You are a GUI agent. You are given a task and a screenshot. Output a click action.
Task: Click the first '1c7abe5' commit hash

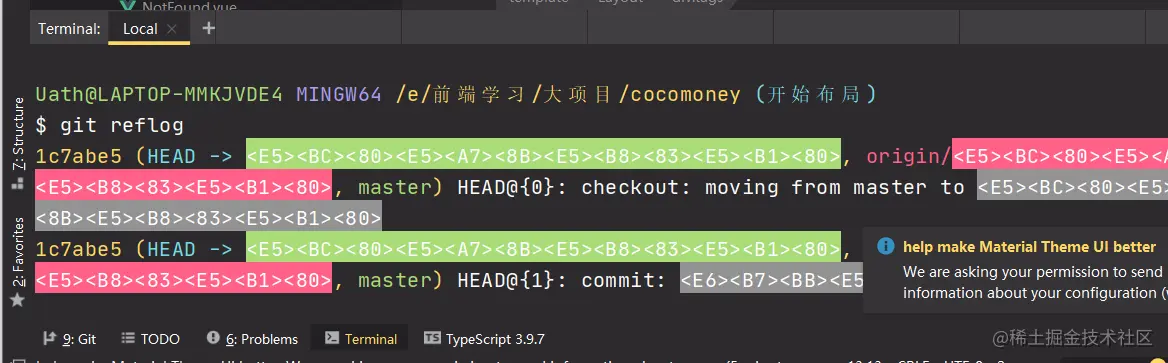(x=78, y=156)
